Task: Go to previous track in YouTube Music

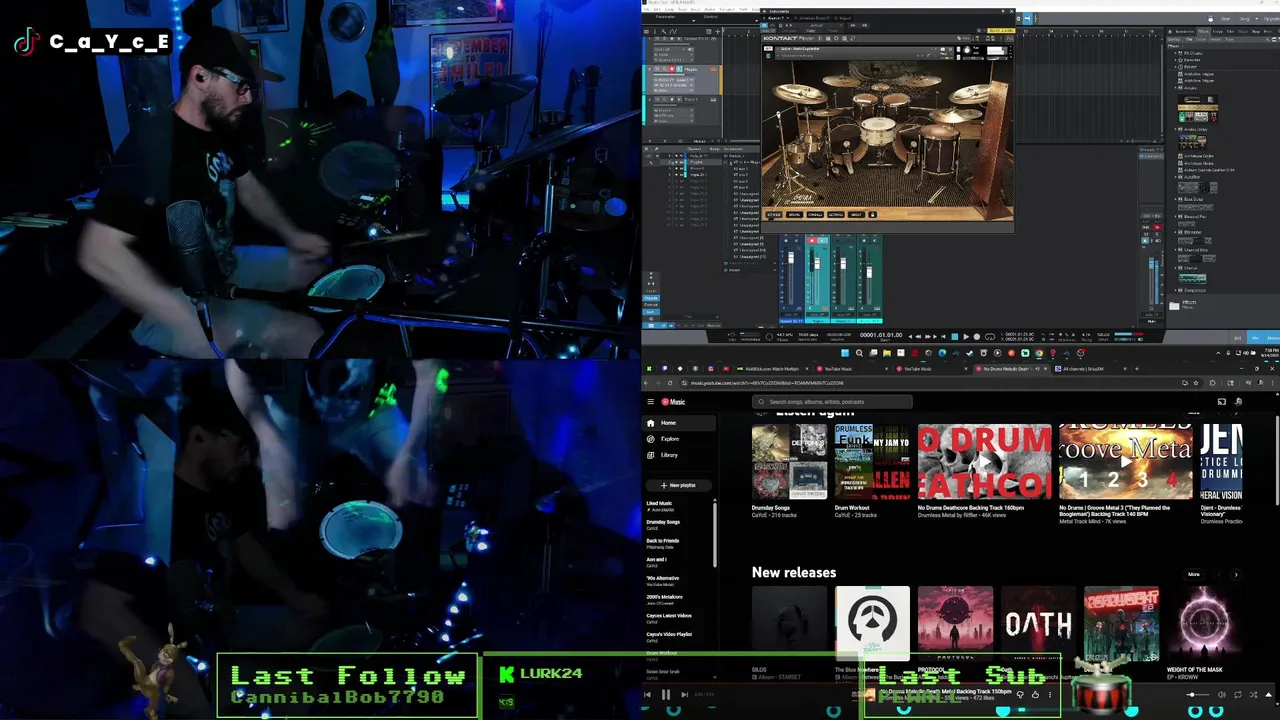Action: coord(647,694)
